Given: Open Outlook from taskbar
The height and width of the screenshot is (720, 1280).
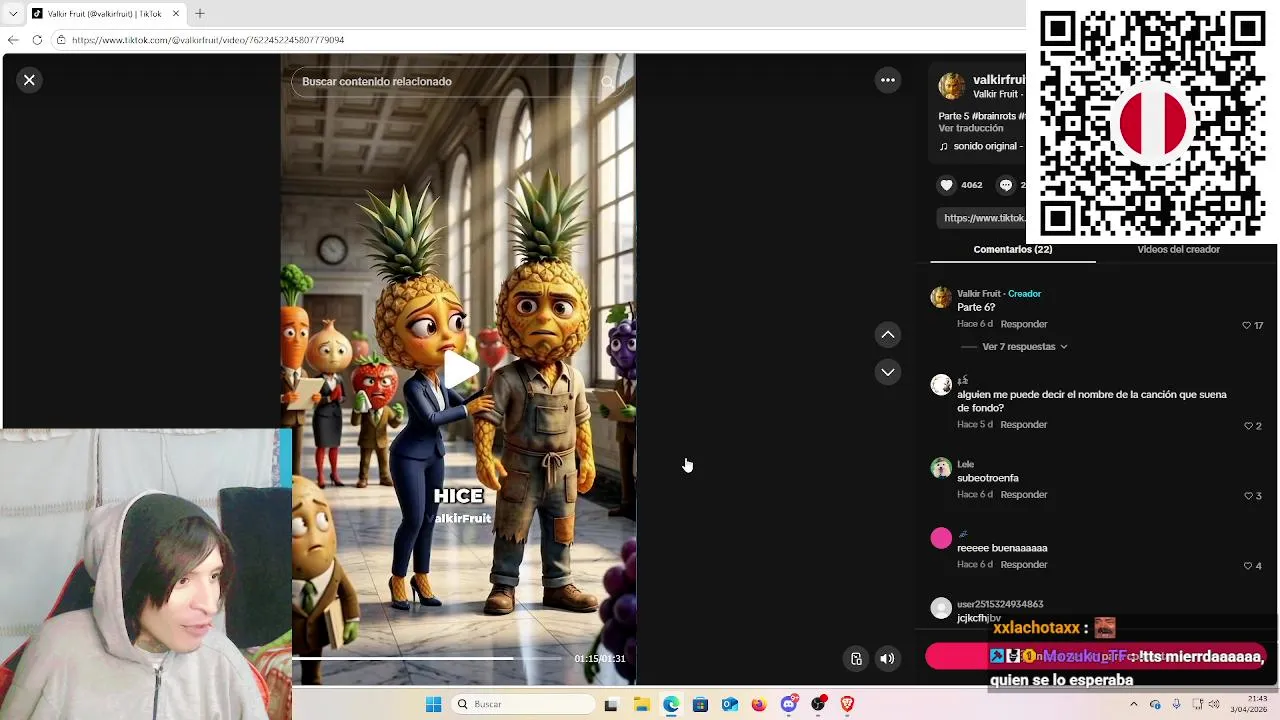Looking at the screenshot, I should [730, 705].
